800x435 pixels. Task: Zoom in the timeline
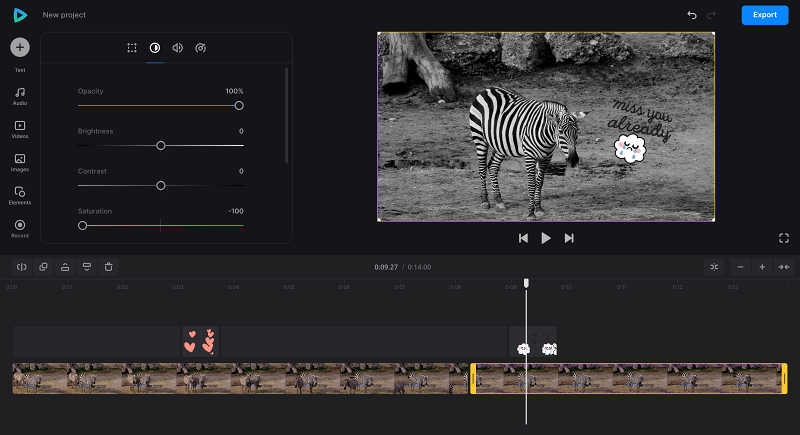(762, 267)
